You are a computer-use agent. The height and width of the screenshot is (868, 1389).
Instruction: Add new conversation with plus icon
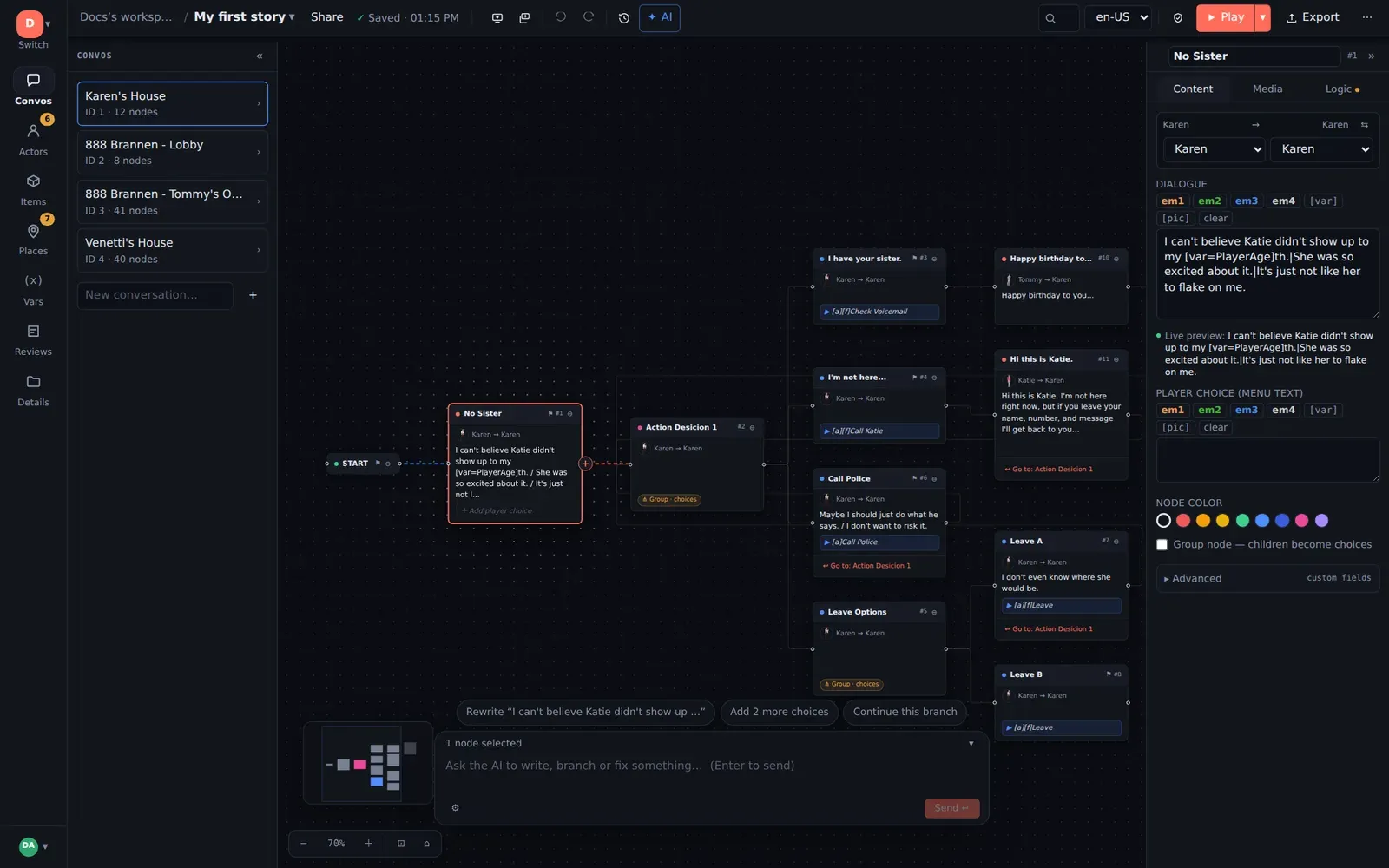pyautogui.click(x=253, y=295)
